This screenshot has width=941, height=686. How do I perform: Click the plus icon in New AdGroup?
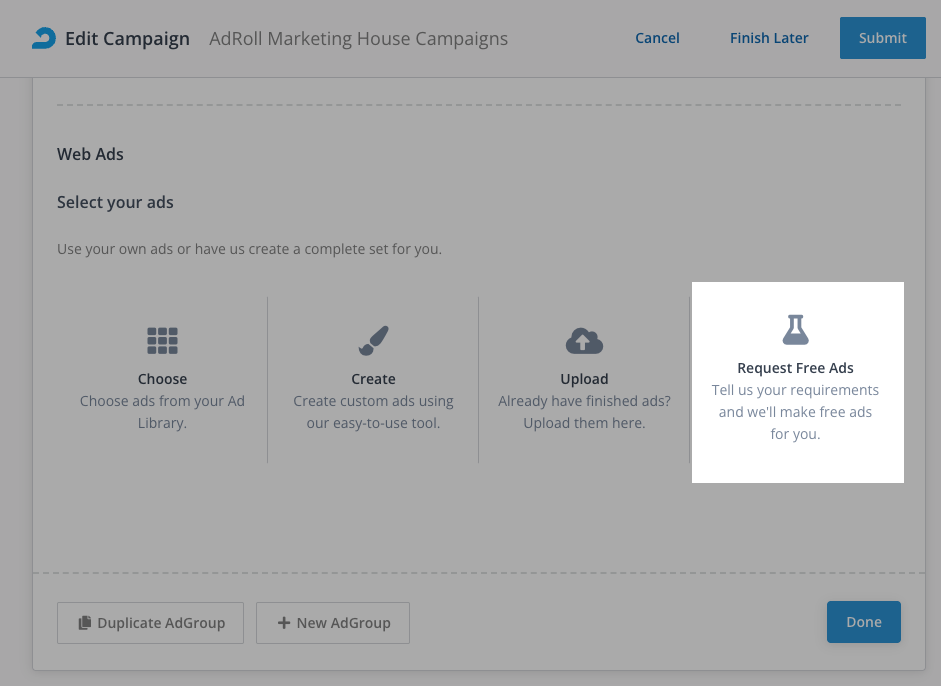(x=284, y=623)
